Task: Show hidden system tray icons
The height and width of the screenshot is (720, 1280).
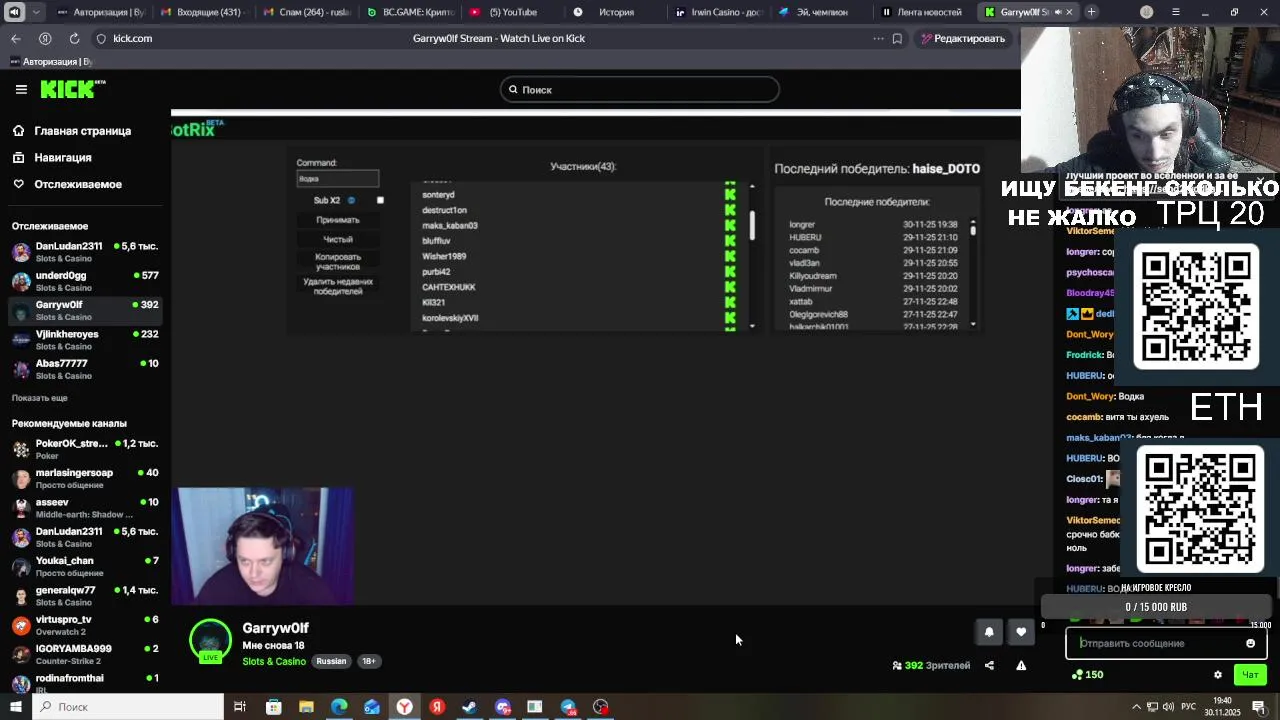Action: pyautogui.click(x=1136, y=707)
